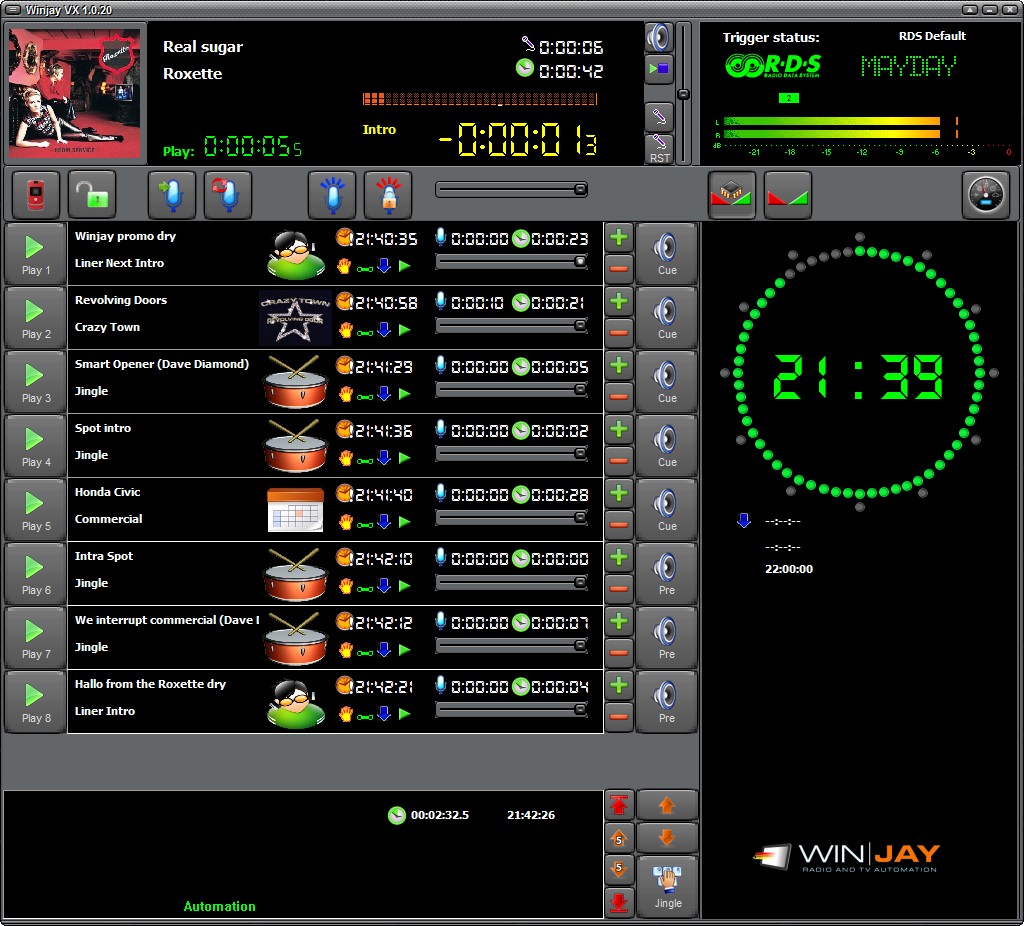Click green plus on Winjay promo dry row
Image resolution: width=1024 pixels, height=926 pixels.
click(619, 238)
